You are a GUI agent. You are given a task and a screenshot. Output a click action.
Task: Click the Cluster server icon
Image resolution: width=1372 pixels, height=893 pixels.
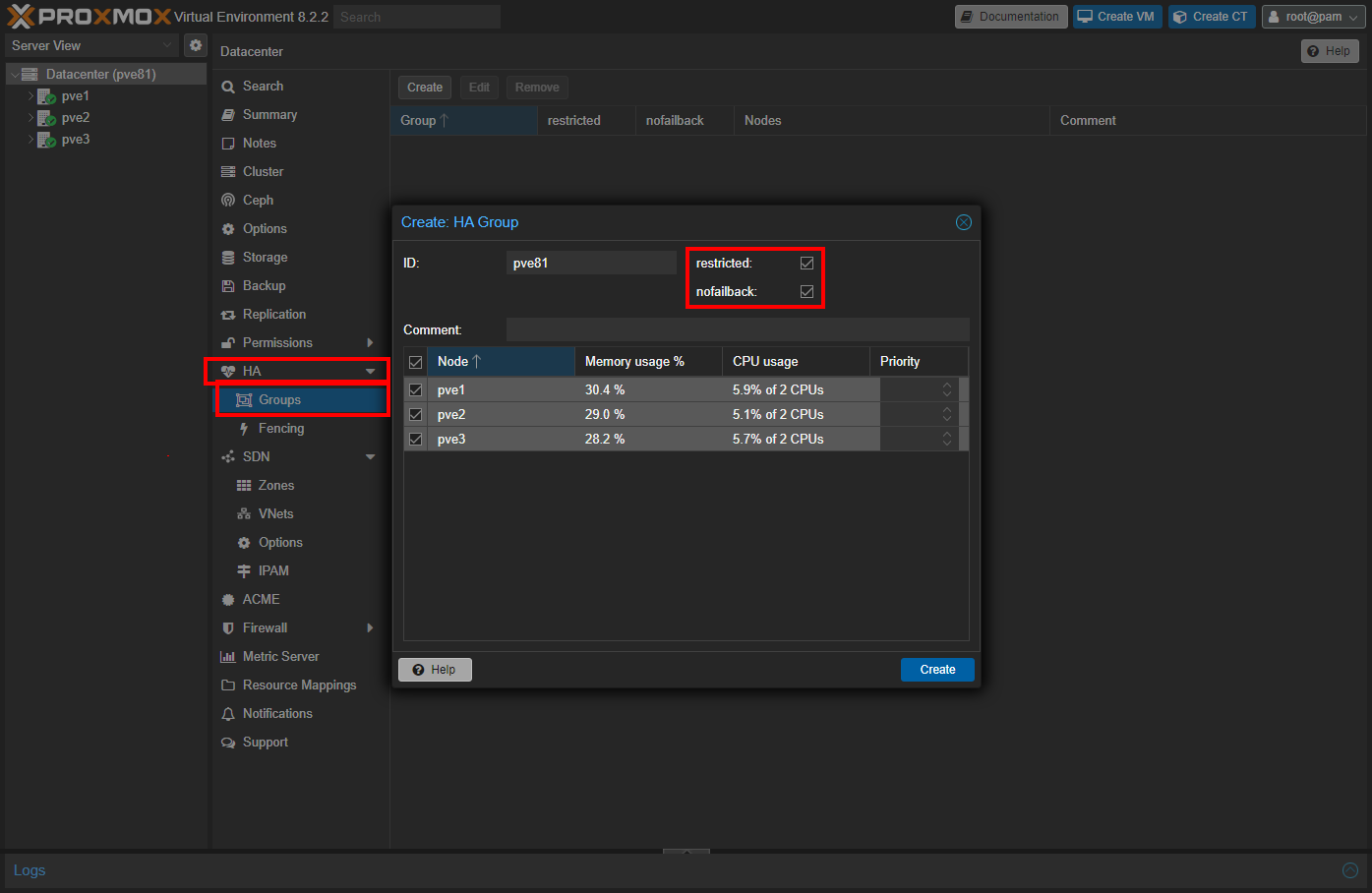tap(228, 172)
